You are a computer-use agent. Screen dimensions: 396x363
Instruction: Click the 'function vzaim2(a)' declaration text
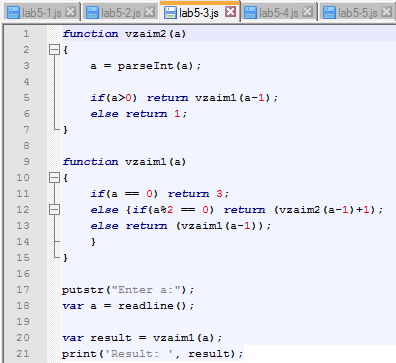click(x=124, y=34)
